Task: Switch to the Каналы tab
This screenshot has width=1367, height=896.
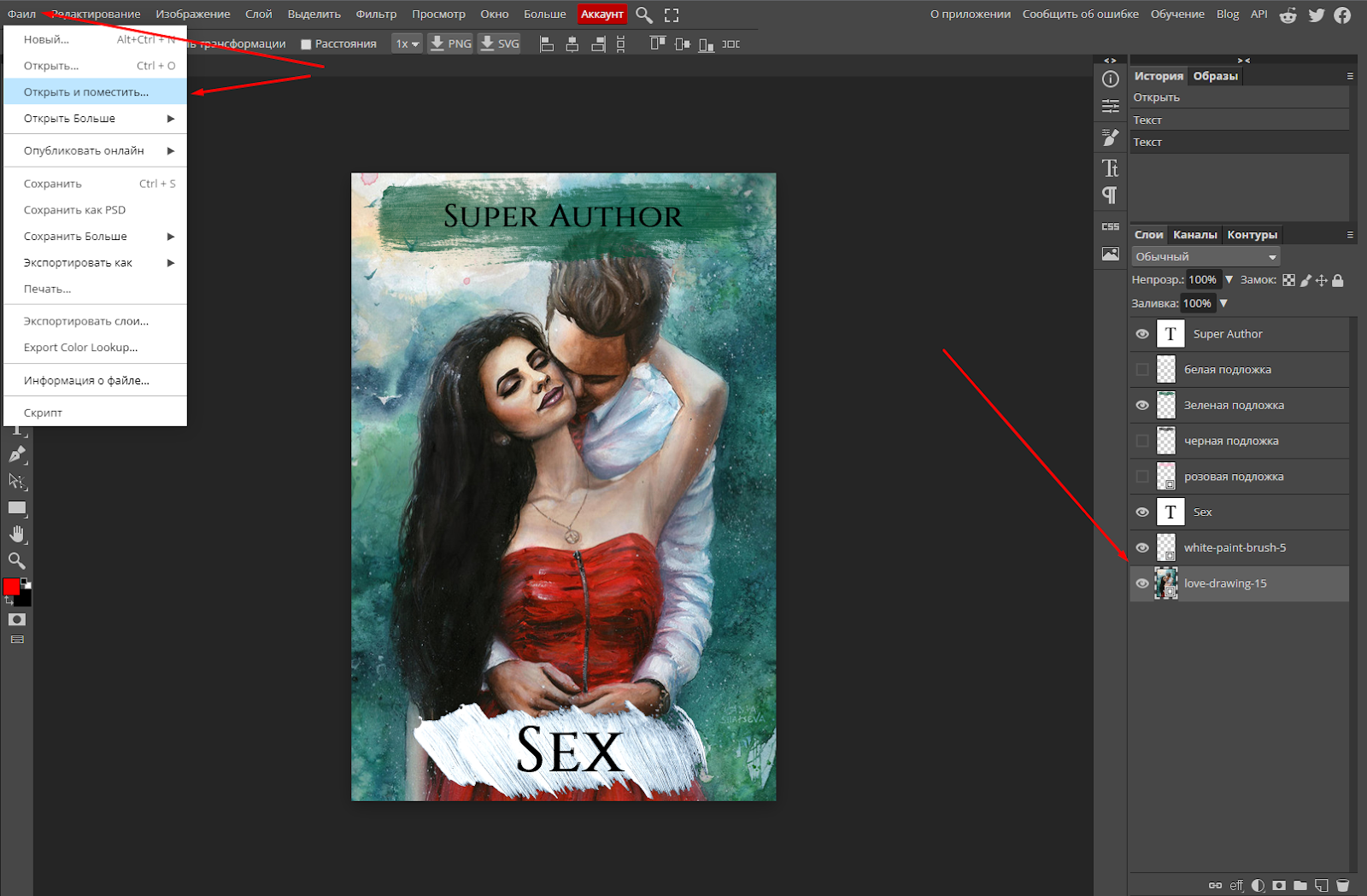Action: 1194,235
